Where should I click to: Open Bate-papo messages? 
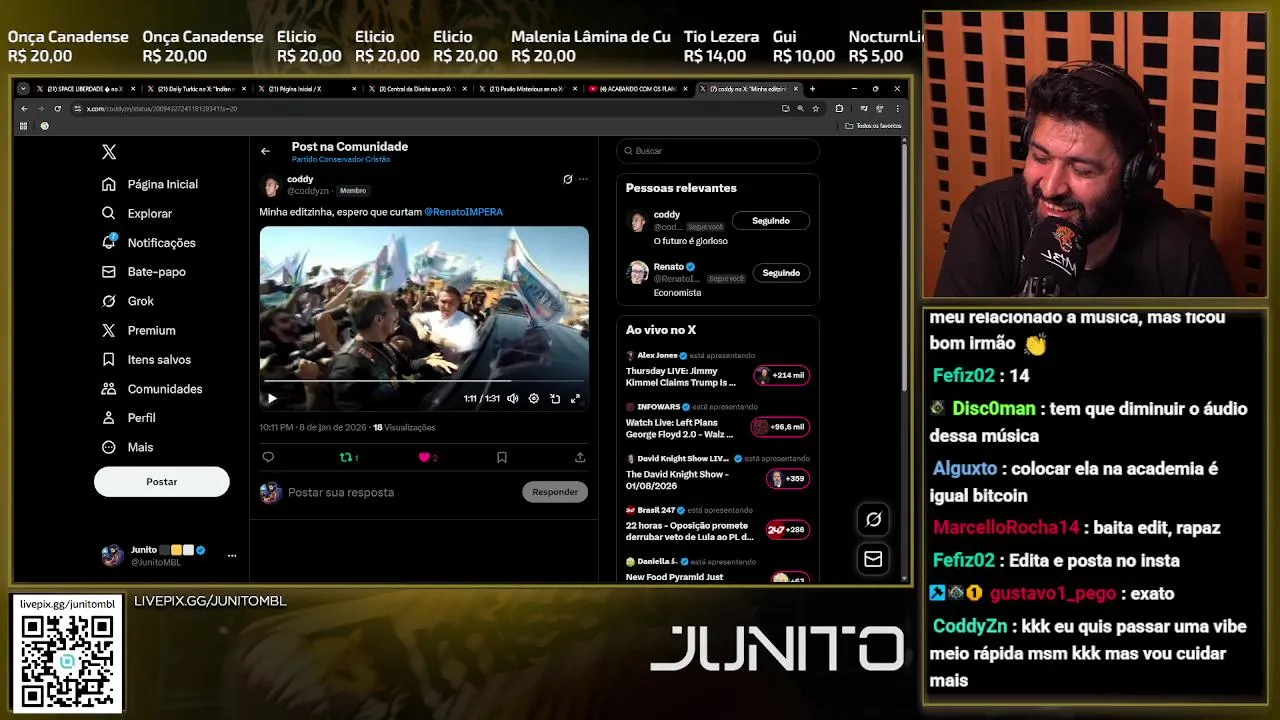point(143,271)
